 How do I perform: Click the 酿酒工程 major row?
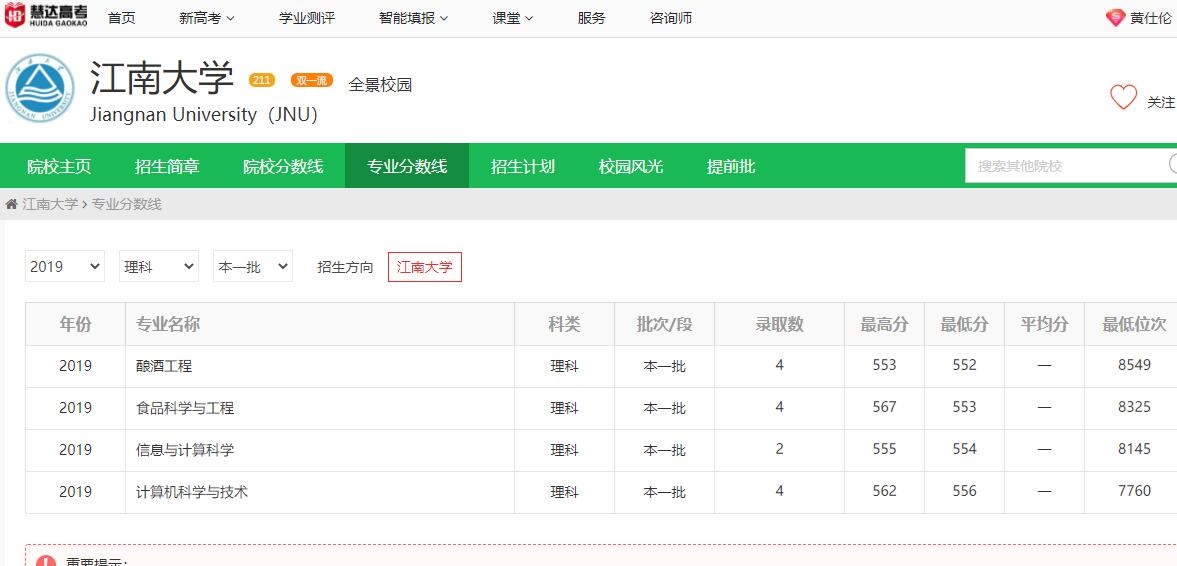pyautogui.click(x=601, y=366)
